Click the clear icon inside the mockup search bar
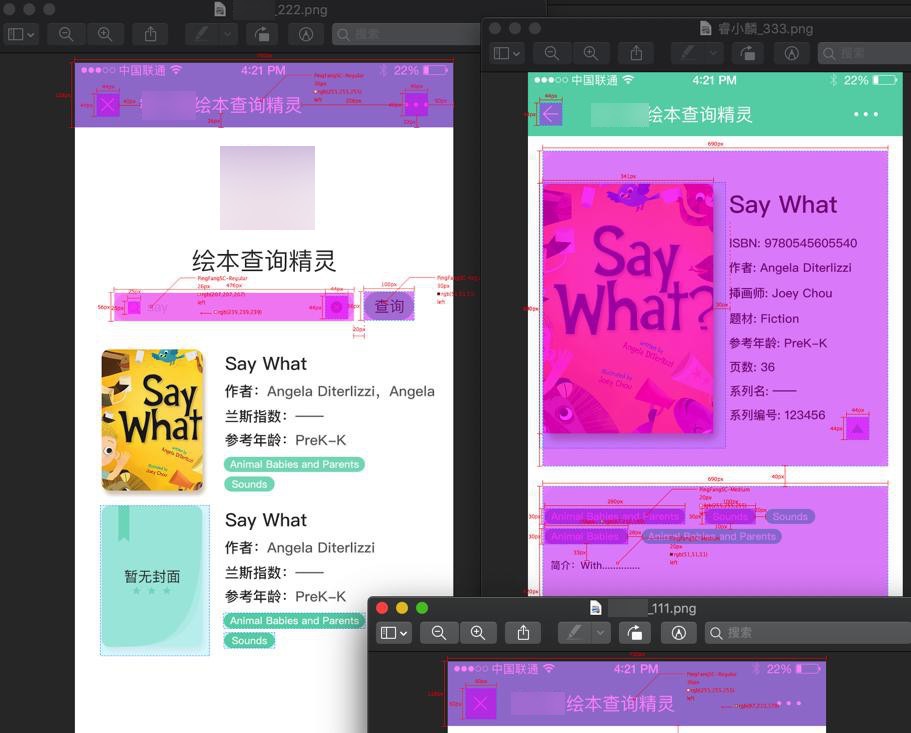The height and width of the screenshot is (733, 911). click(x=336, y=307)
